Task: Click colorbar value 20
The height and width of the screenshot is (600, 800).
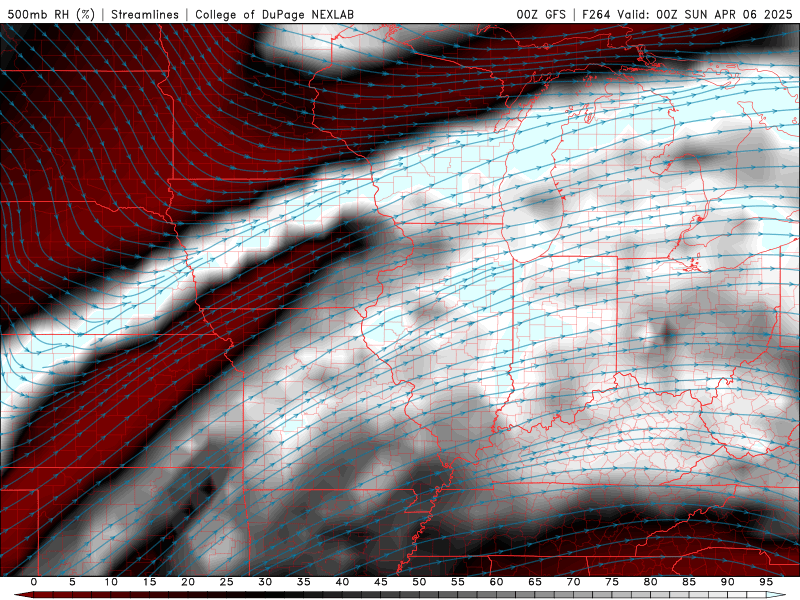Action: (x=188, y=582)
